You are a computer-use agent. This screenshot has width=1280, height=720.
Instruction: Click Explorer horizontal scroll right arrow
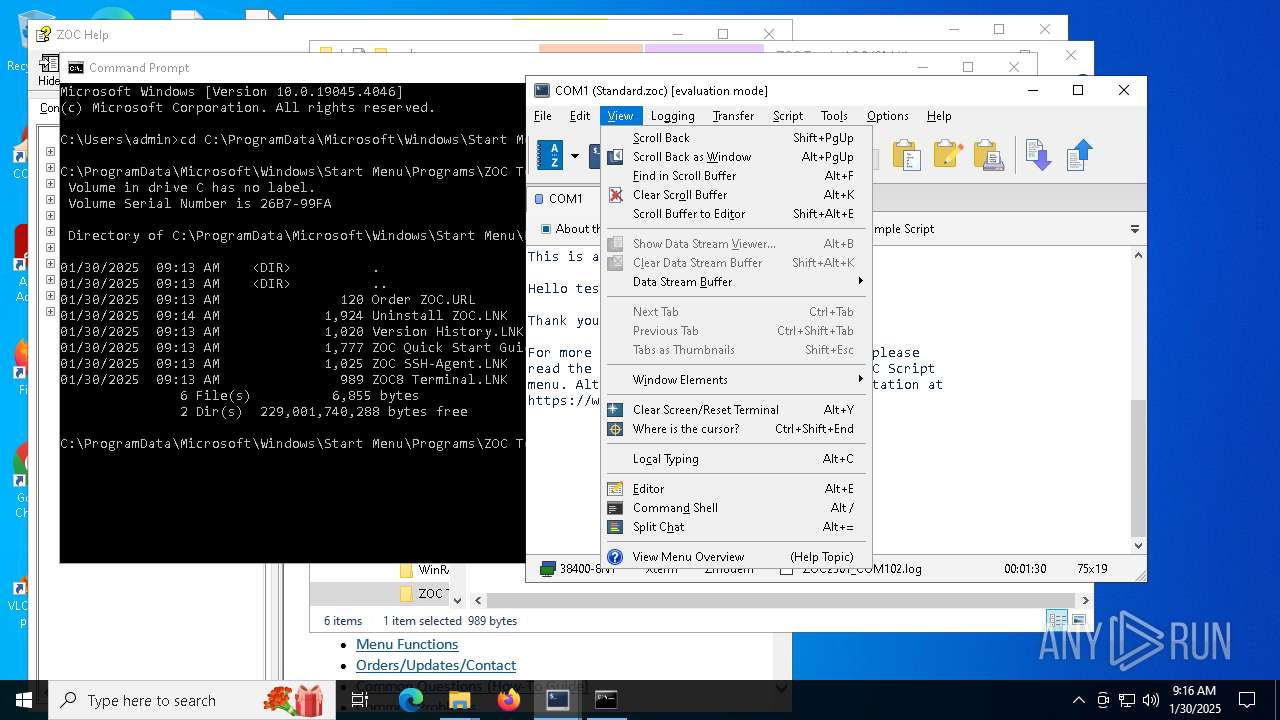tap(1084, 600)
